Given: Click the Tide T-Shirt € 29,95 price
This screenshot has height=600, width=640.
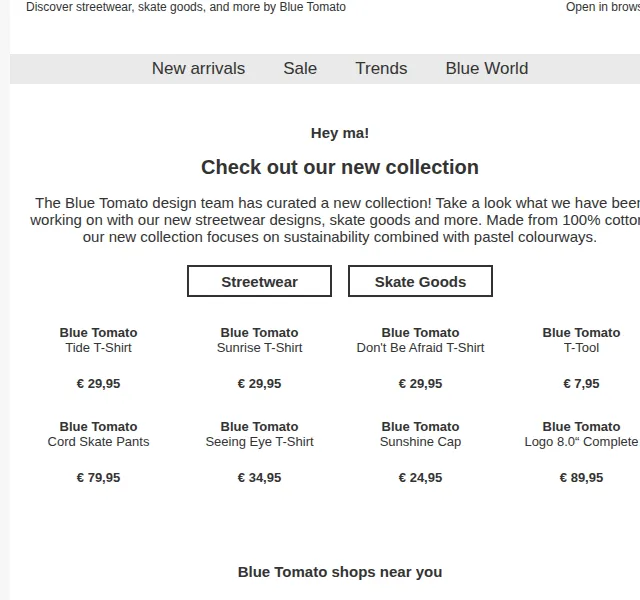Looking at the screenshot, I should click(x=98, y=384).
